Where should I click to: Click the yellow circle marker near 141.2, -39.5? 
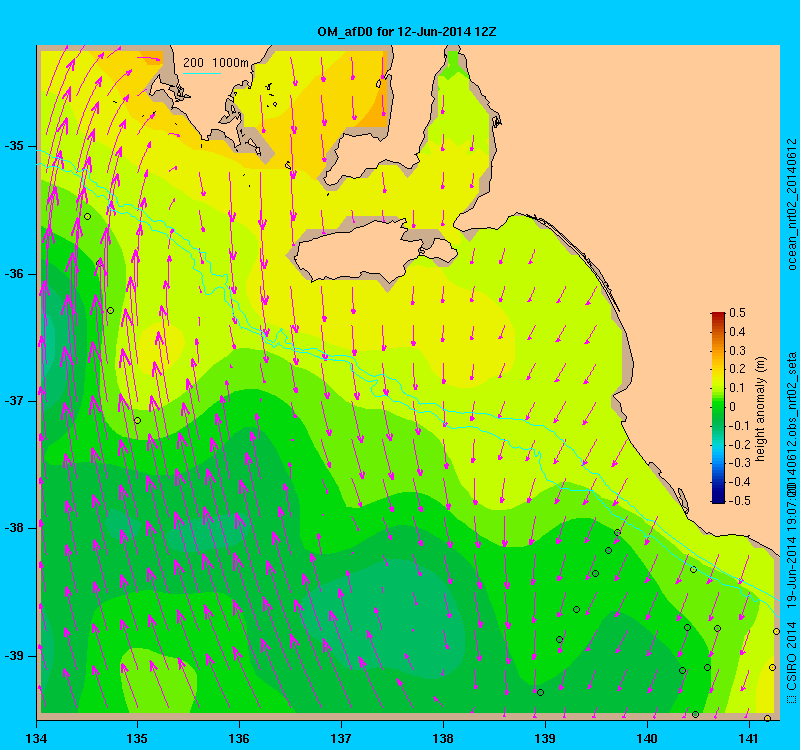[767, 718]
